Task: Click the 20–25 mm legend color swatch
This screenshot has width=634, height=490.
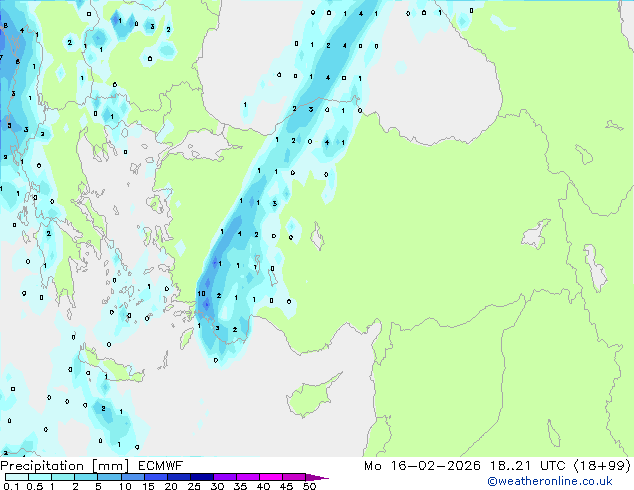Action: pos(179,477)
